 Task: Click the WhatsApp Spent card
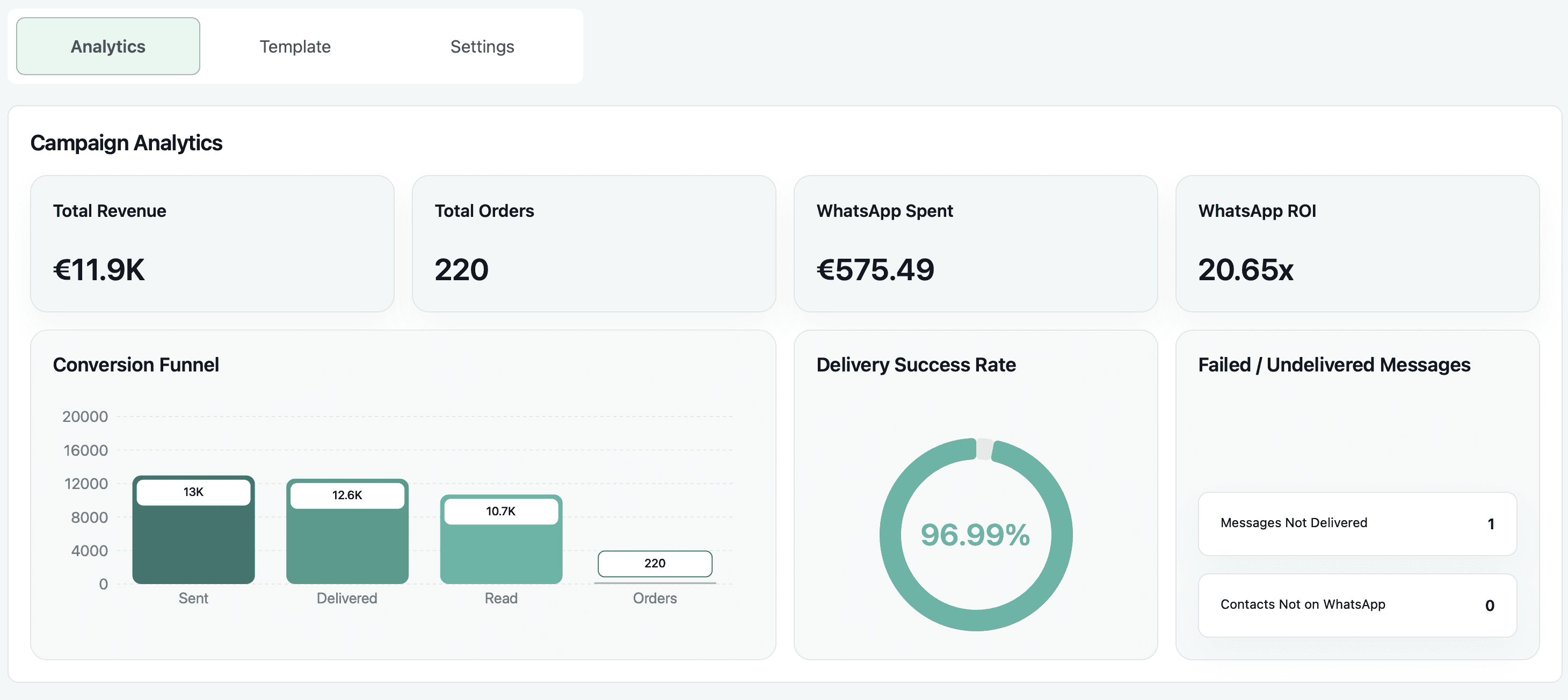[x=975, y=244]
